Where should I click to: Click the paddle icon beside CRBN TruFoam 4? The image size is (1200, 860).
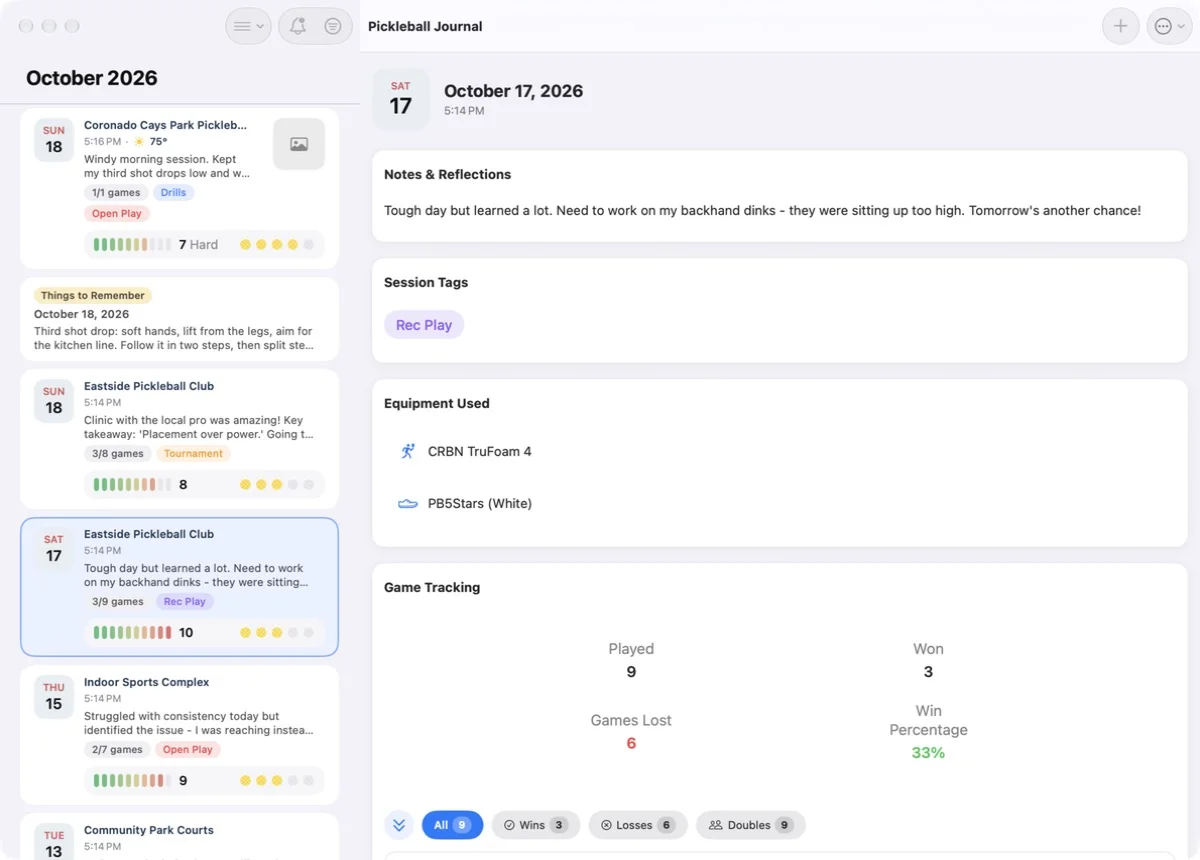pos(408,451)
